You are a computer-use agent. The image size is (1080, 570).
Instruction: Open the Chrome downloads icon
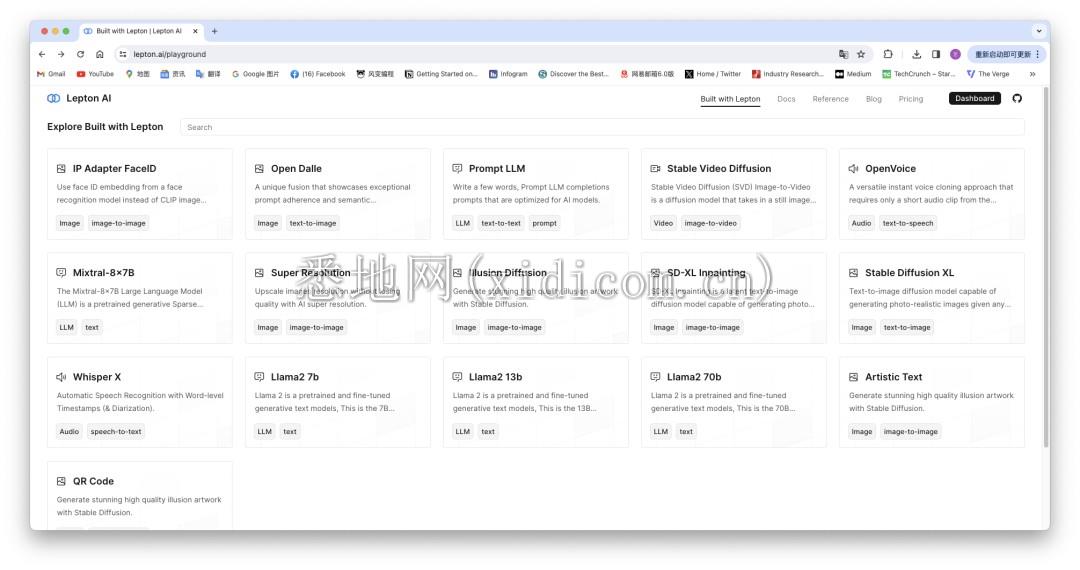[916, 54]
